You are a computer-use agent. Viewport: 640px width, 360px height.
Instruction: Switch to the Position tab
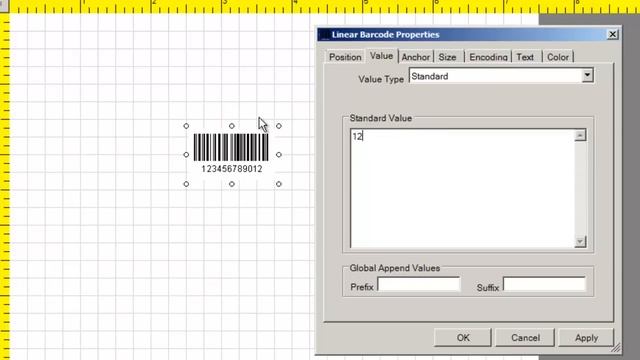(345, 57)
